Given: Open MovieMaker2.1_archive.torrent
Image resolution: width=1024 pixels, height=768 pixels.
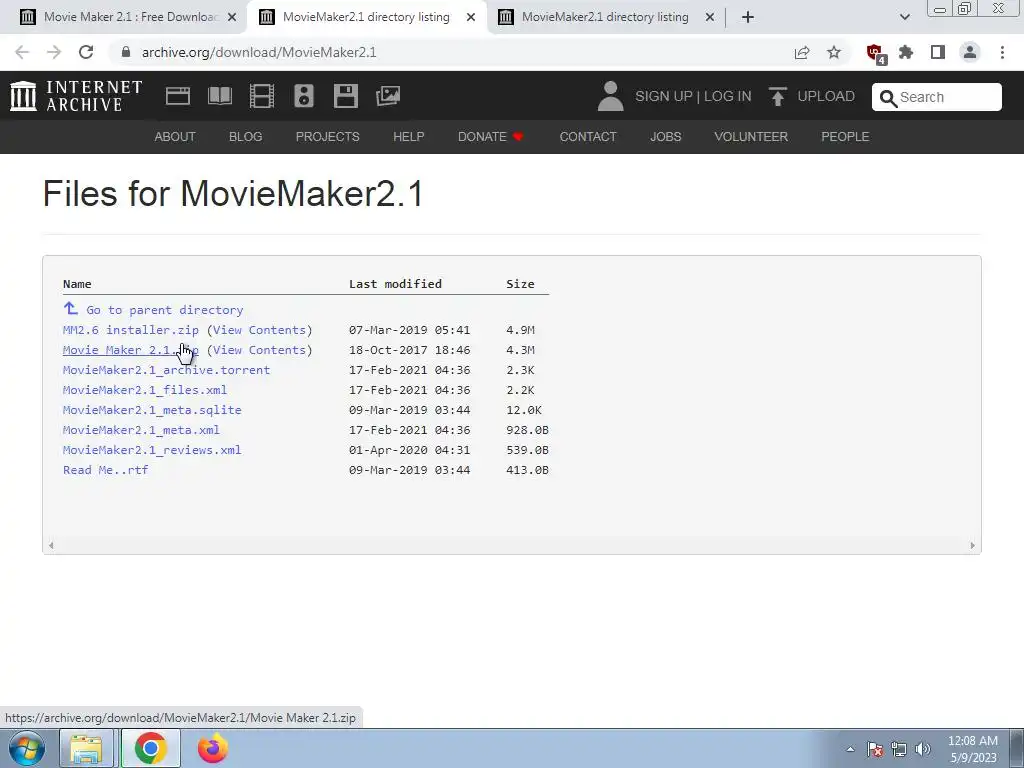Looking at the screenshot, I should pyautogui.click(x=167, y=370).
